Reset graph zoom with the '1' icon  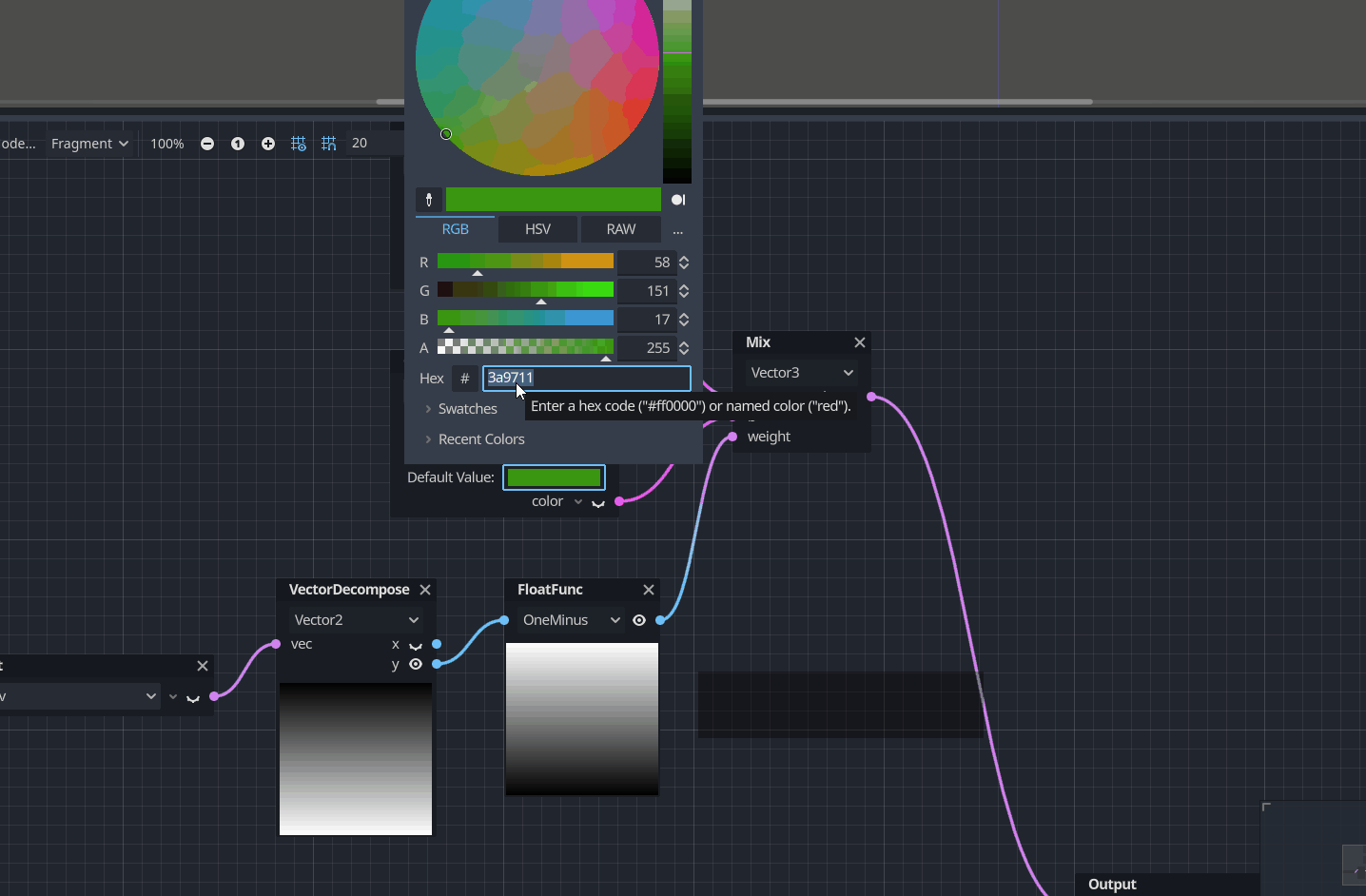237,143
